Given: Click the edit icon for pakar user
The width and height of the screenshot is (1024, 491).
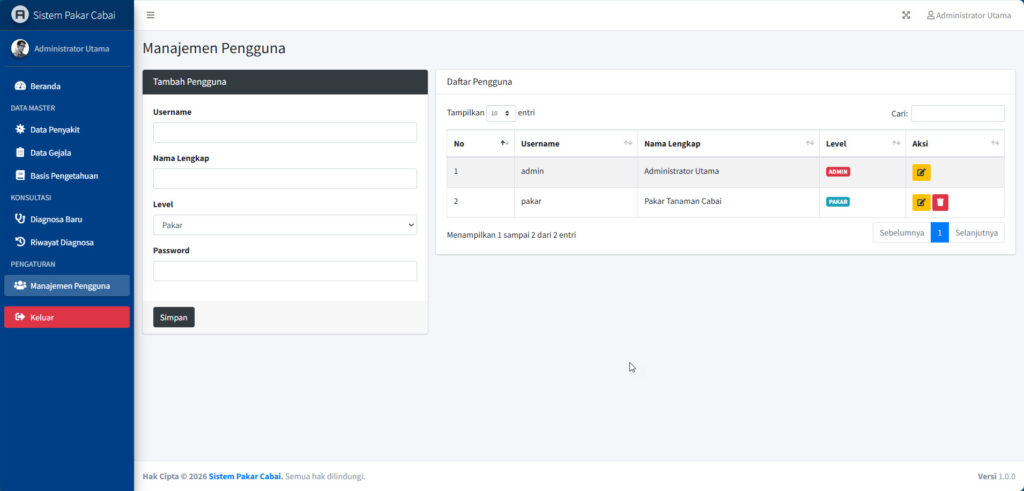Looking at the screenshot, I should (921, 202).
